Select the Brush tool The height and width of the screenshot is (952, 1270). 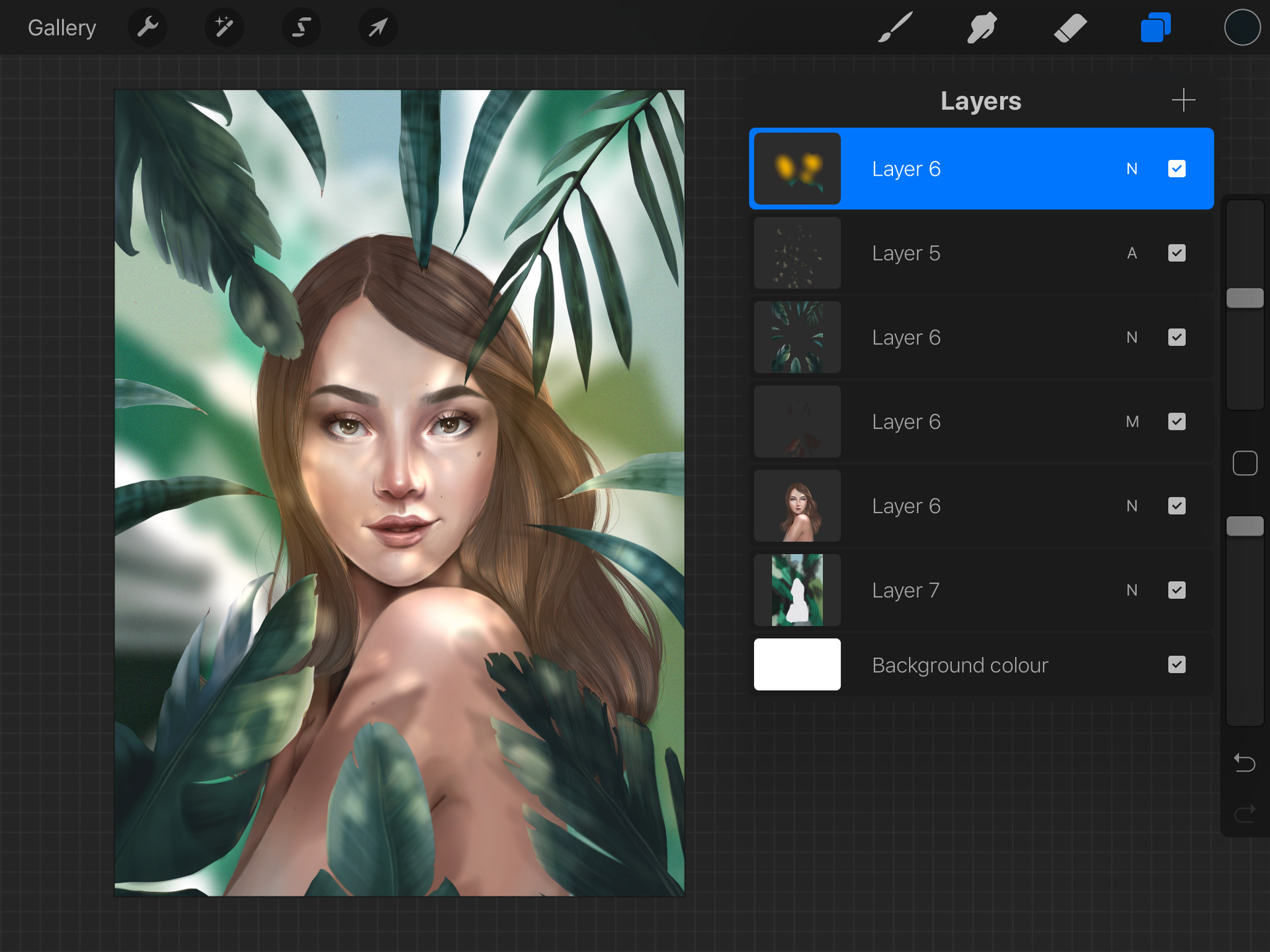895,28
